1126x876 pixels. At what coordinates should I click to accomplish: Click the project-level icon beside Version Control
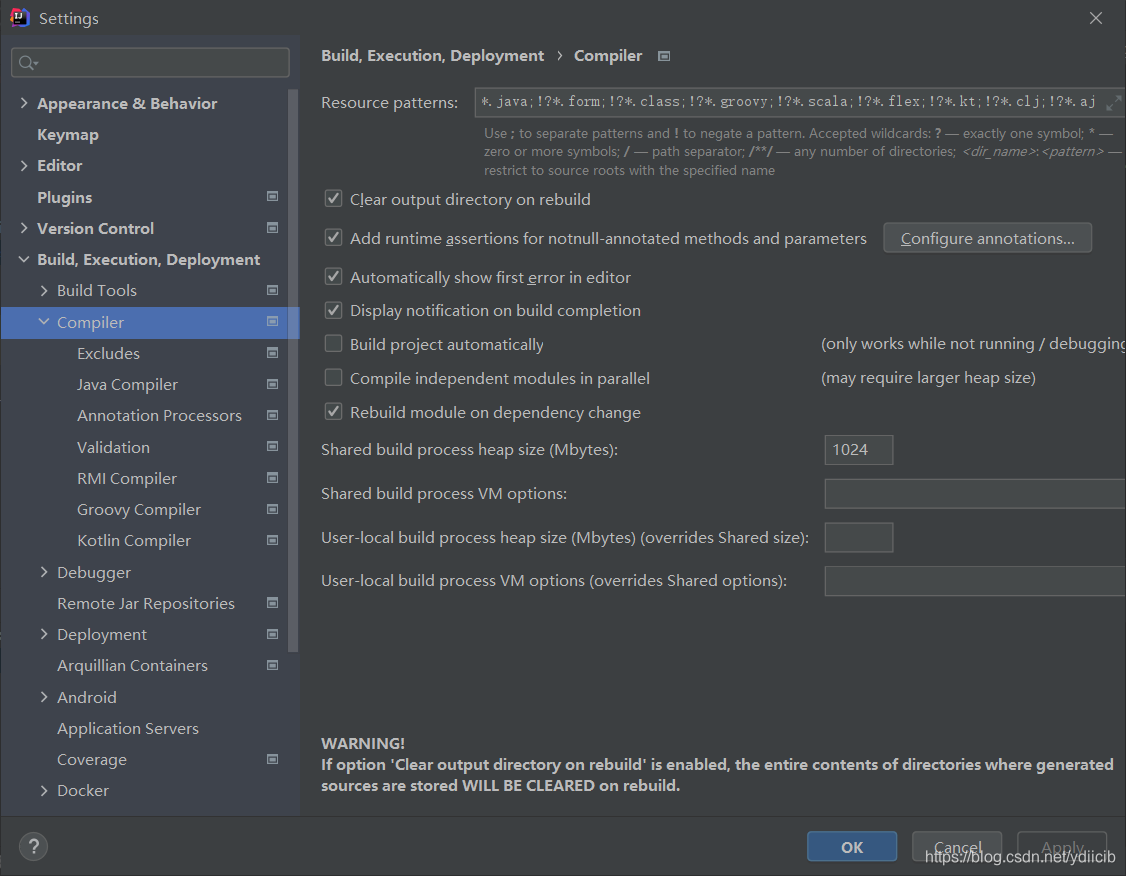(x=272, y=228)
